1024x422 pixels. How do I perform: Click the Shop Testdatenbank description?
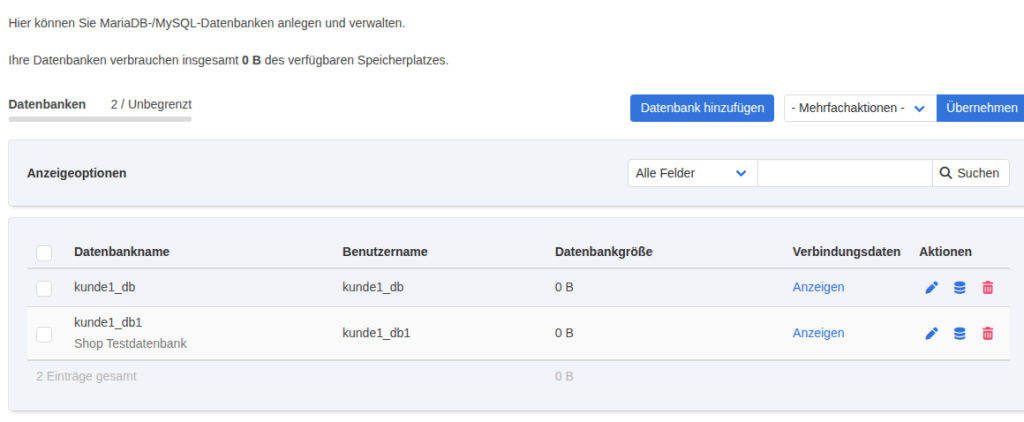pyautogui.click(x=131, y=343)
